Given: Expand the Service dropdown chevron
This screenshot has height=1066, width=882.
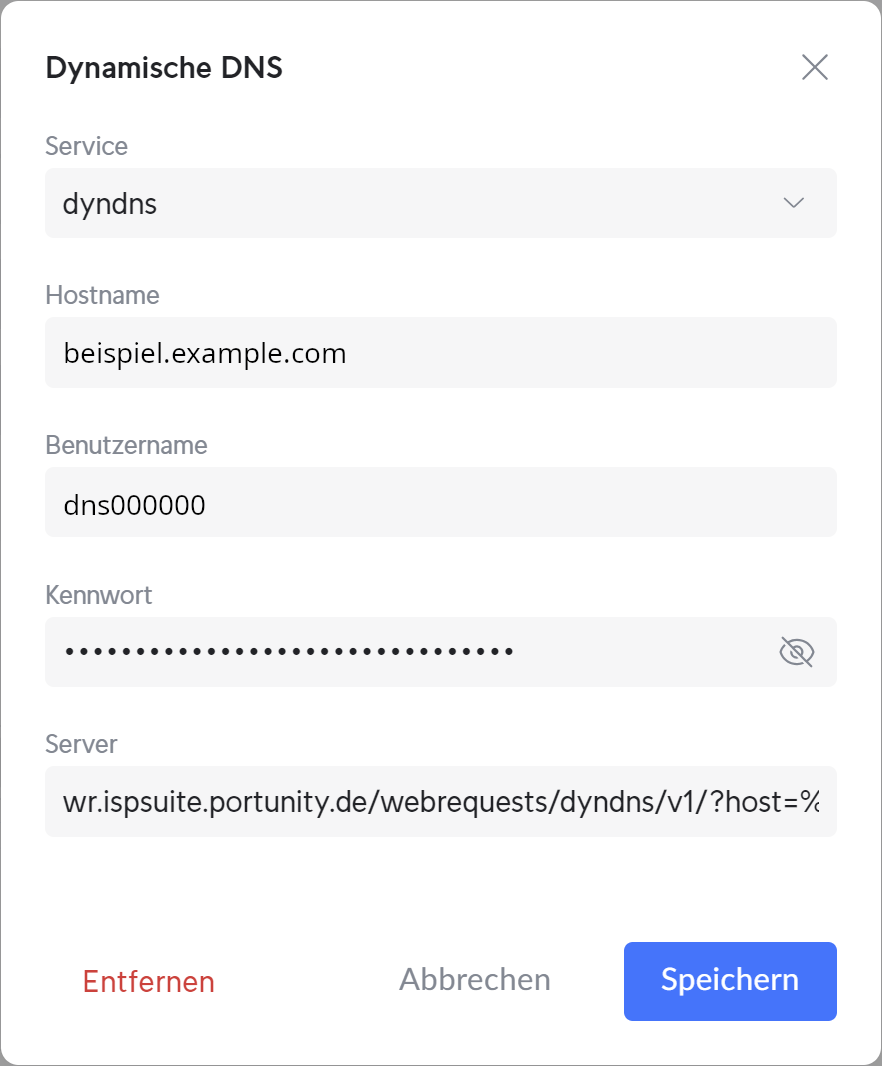Looking at the screenshot, I should [794, 203].
